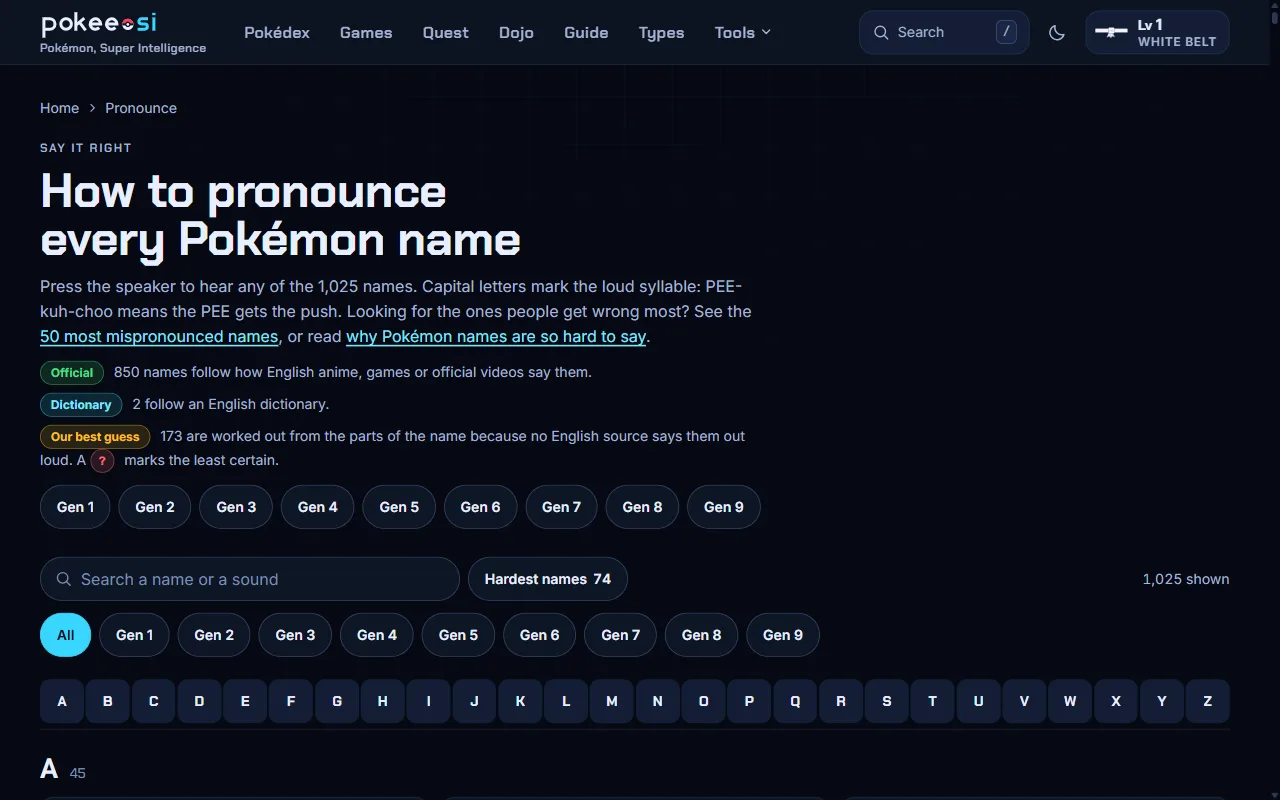Select letter C in the alphabet bar
The height and width of the screenshot is (800, 1280).
(x=154, y=701)
